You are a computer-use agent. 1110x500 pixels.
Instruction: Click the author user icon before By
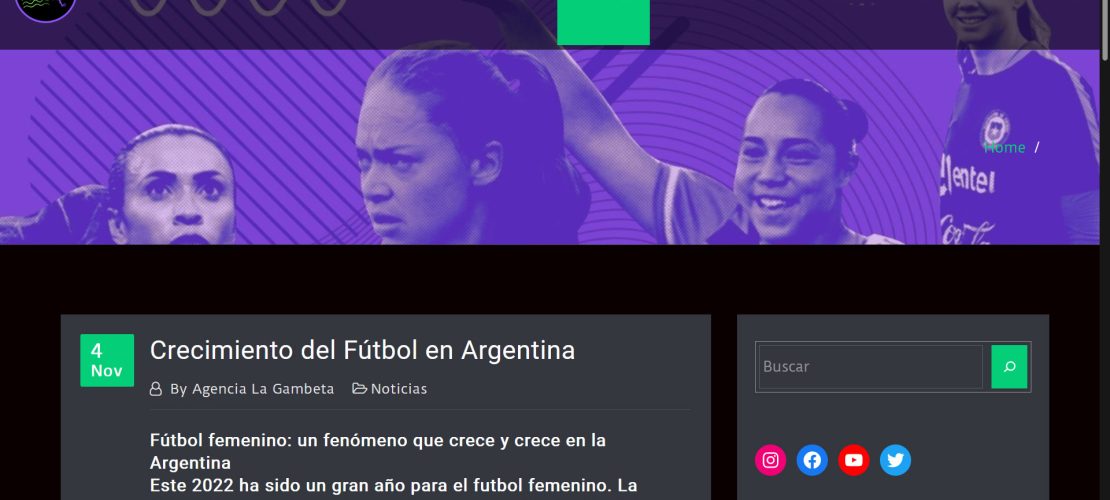click(156, 389)
